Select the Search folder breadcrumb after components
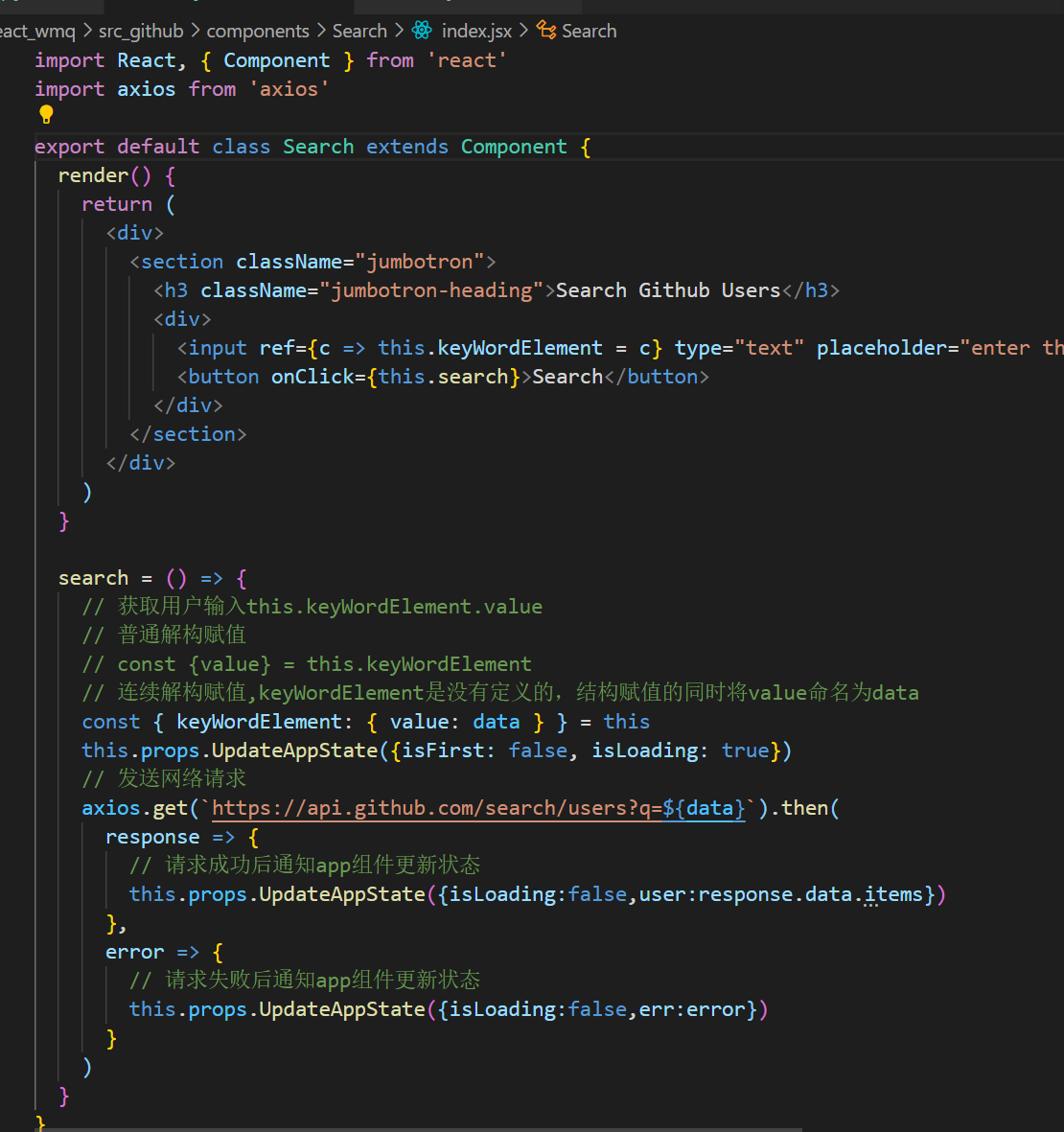 pos(359,31)
